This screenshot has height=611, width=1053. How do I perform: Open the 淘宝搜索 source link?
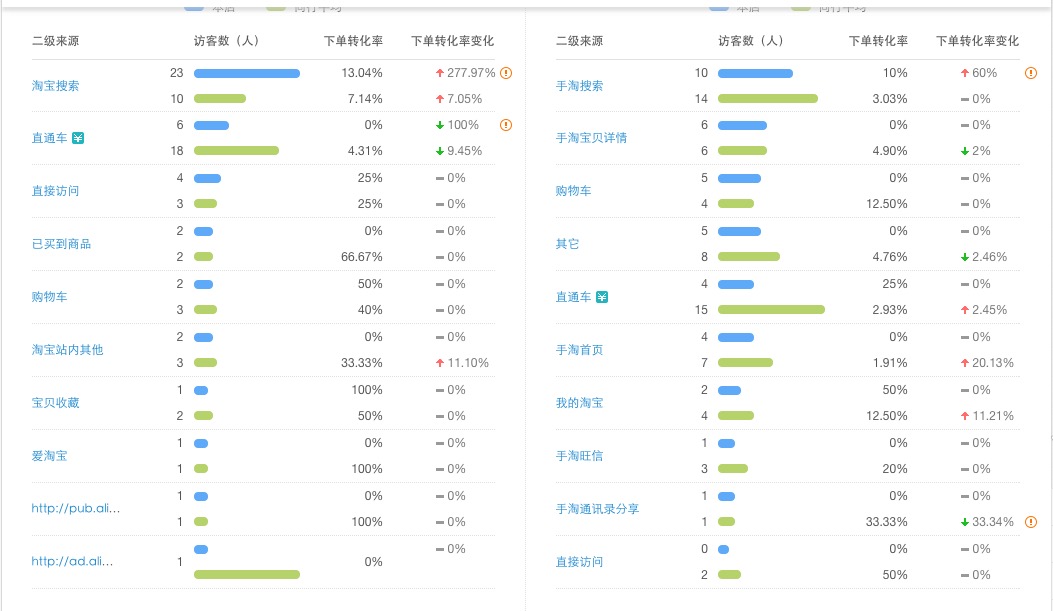[x=55, y=86]
